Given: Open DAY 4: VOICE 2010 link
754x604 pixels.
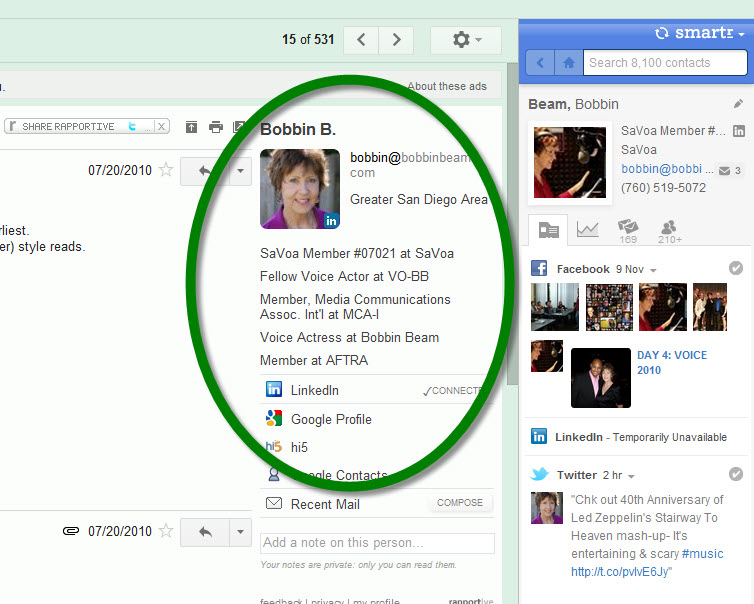Looking at the screenshot, I should [x=672, y=363].
